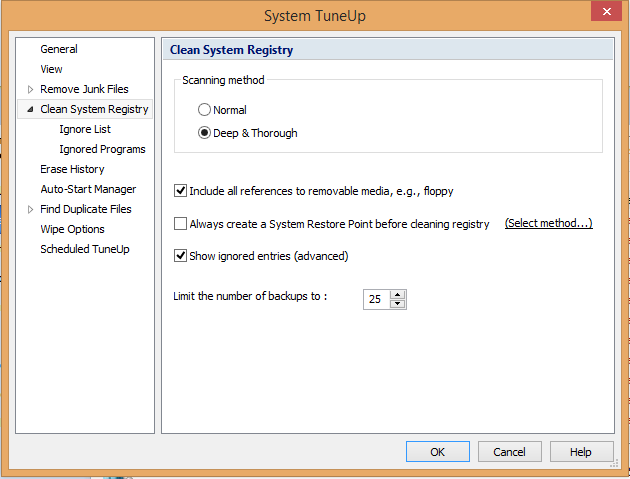Click the Limit the number of backups label

click(250, 296)
